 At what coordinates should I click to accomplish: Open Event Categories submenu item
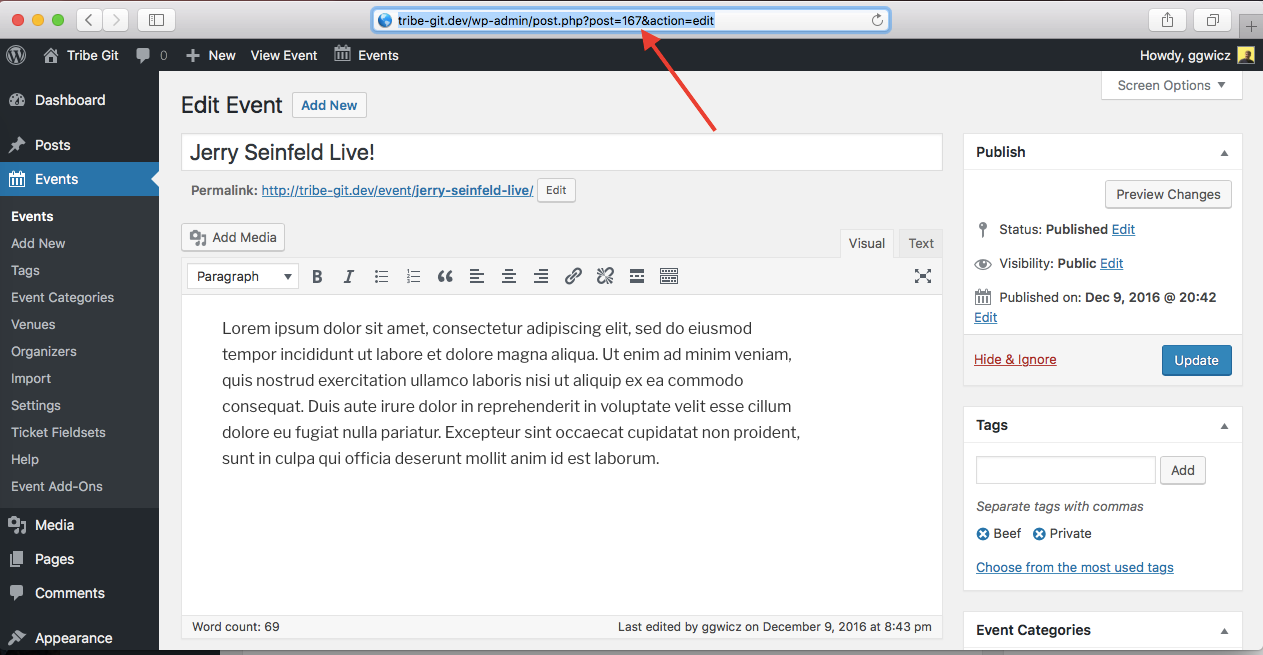coord(62,297)
